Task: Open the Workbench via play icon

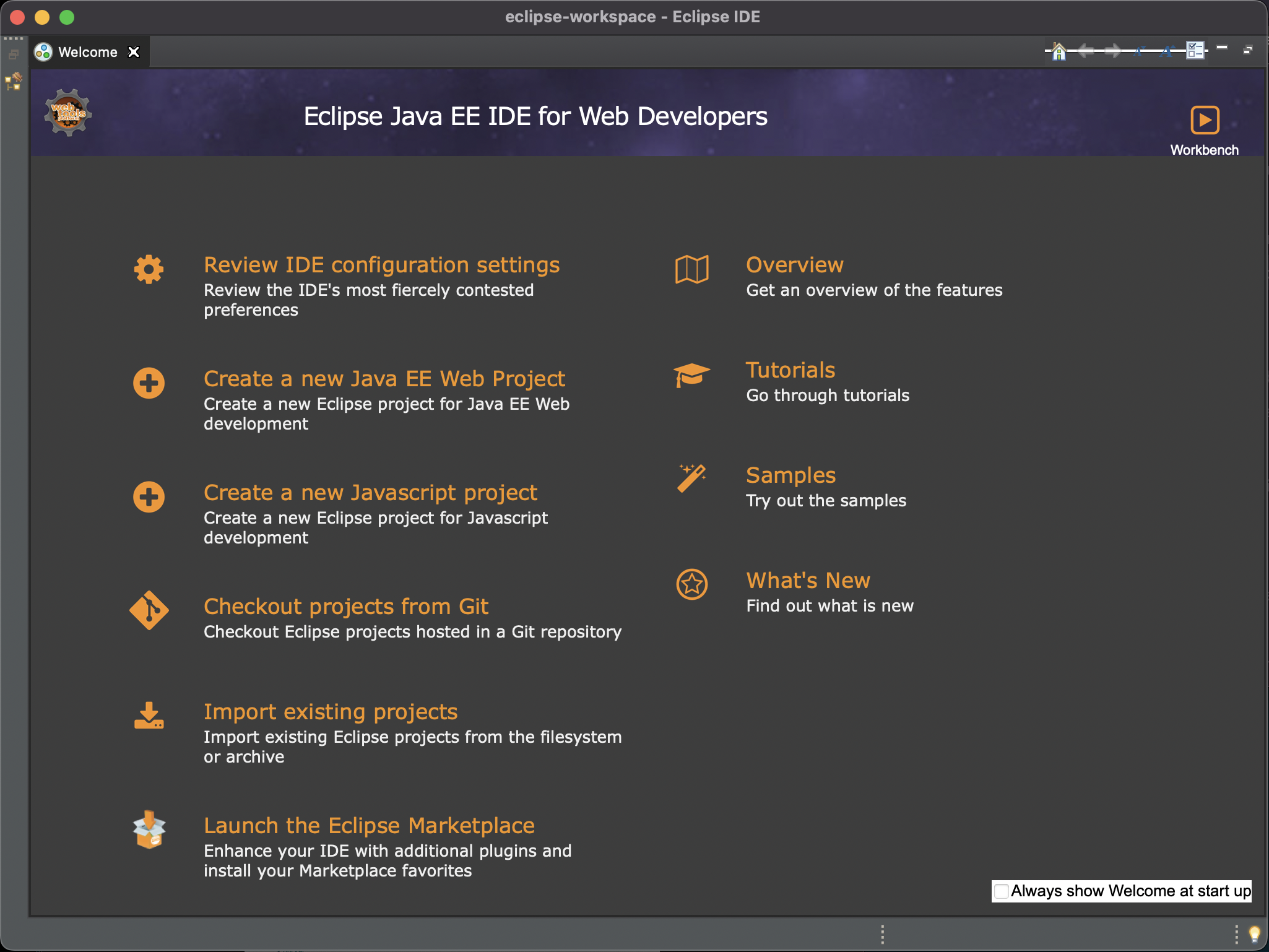Action: coord(1204,120)
